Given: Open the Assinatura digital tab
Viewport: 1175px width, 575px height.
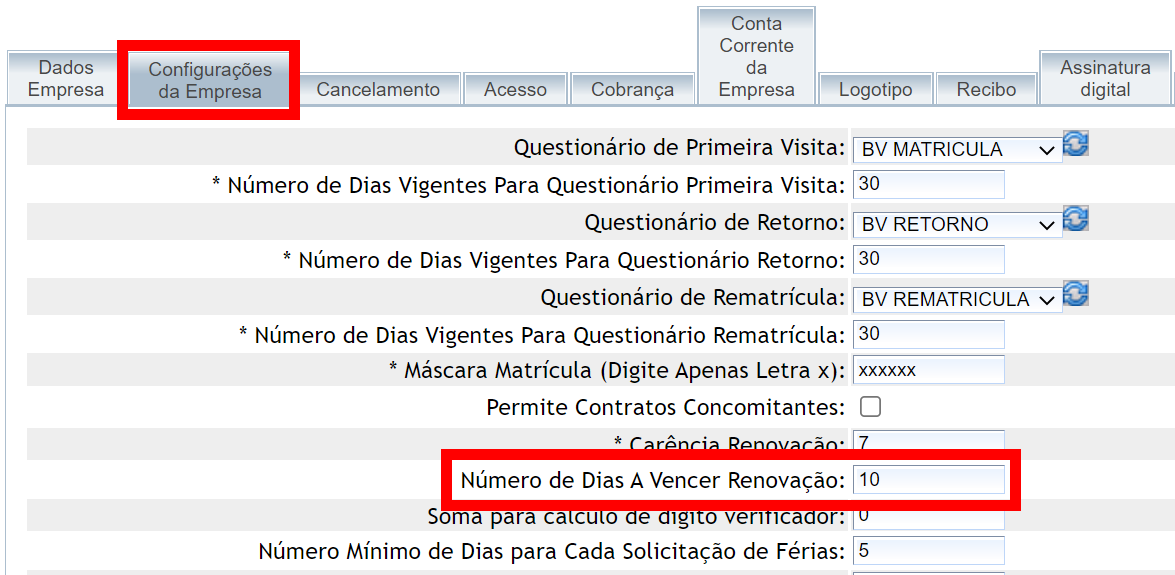Looking at the screenshot, I should (1105, 78).
